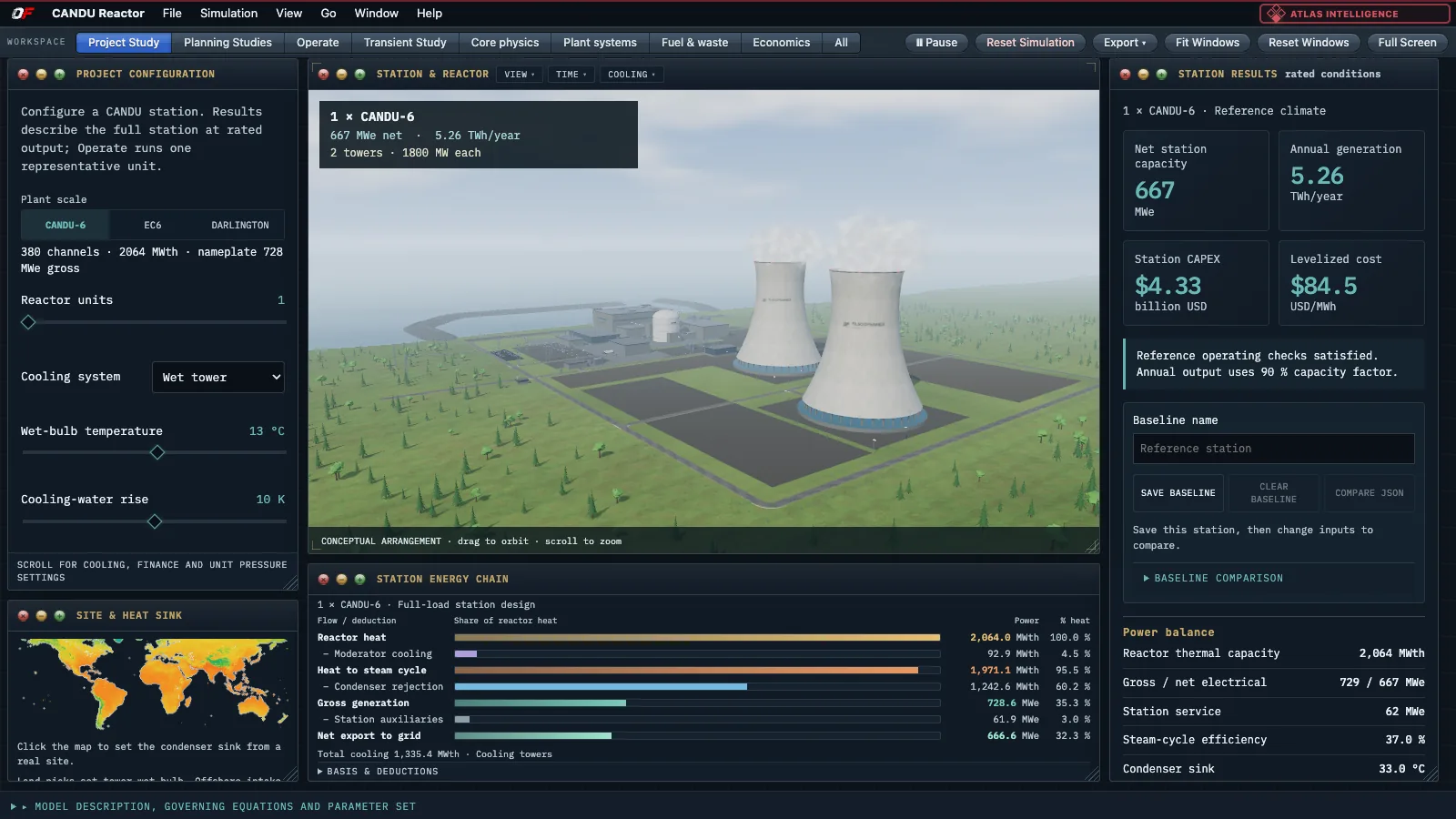Open the Export dropdown menu

1125,43
